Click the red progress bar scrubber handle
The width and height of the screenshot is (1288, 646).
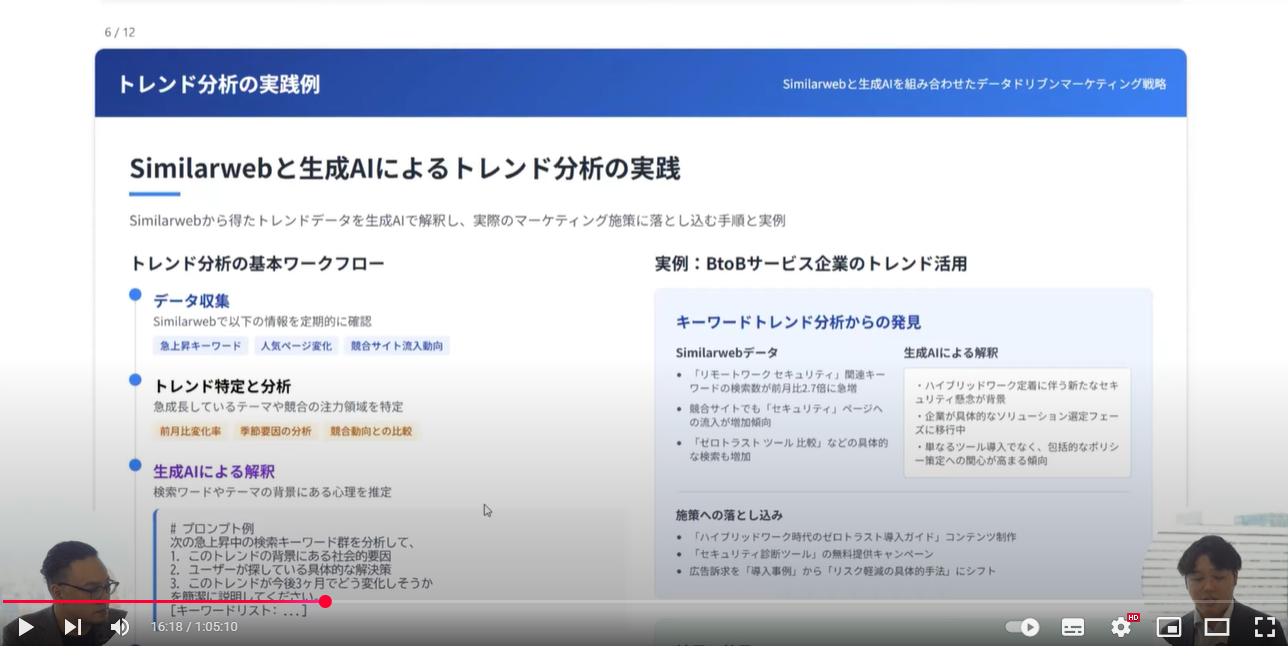(325, 601)
